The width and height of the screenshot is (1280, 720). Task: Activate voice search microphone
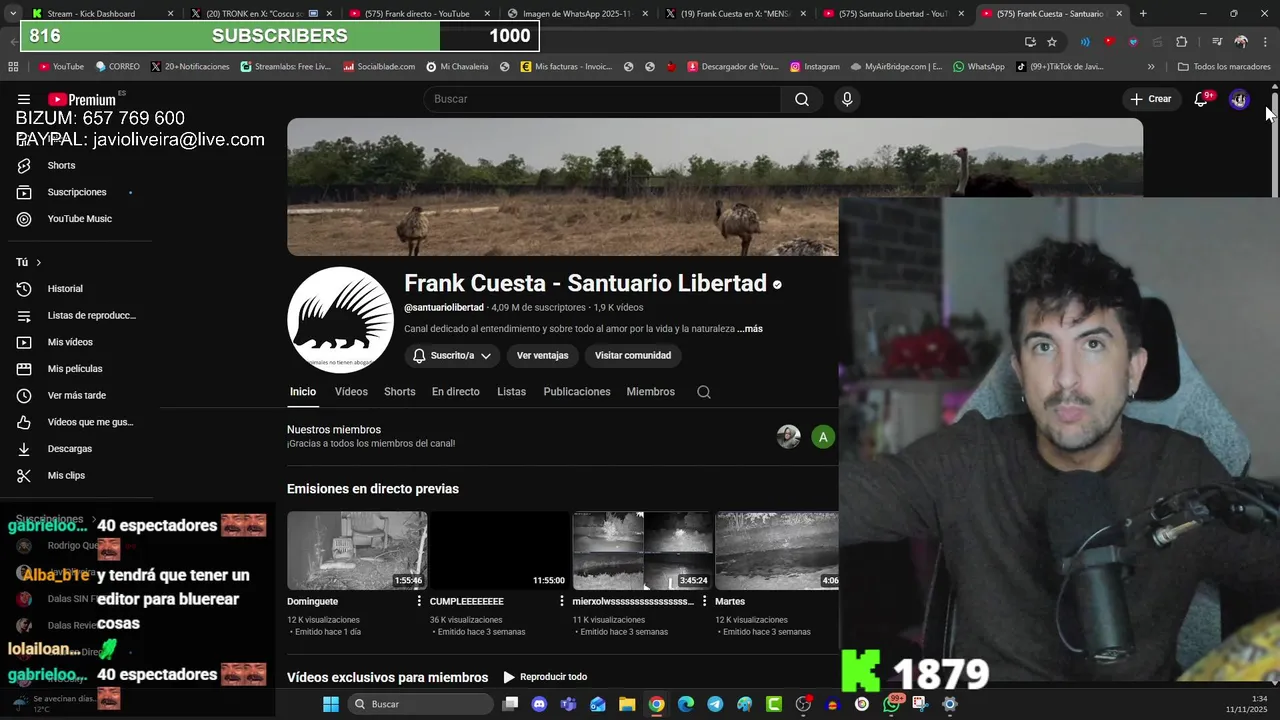[847, 99]
